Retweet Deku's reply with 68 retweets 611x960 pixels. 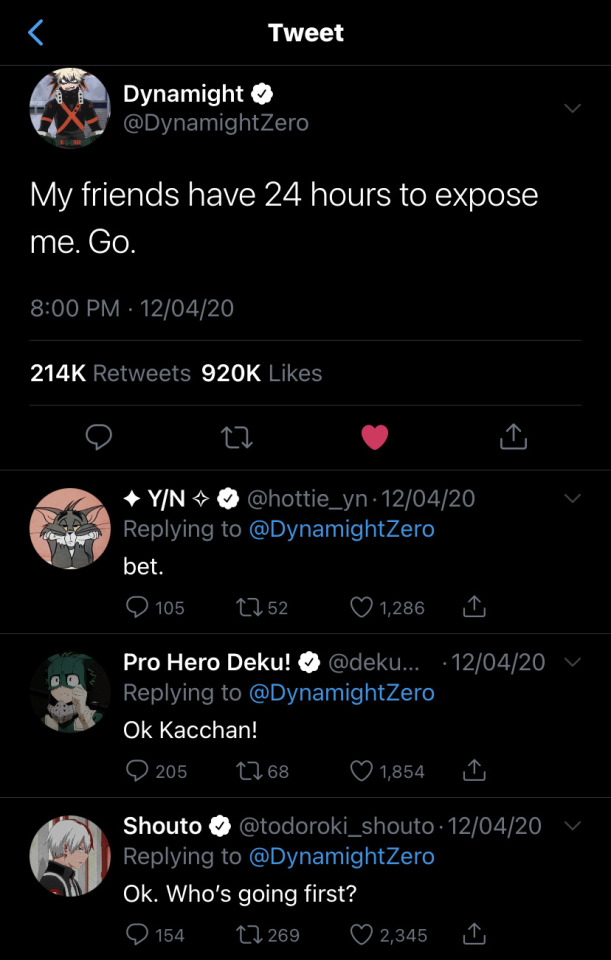click(249, 771)
